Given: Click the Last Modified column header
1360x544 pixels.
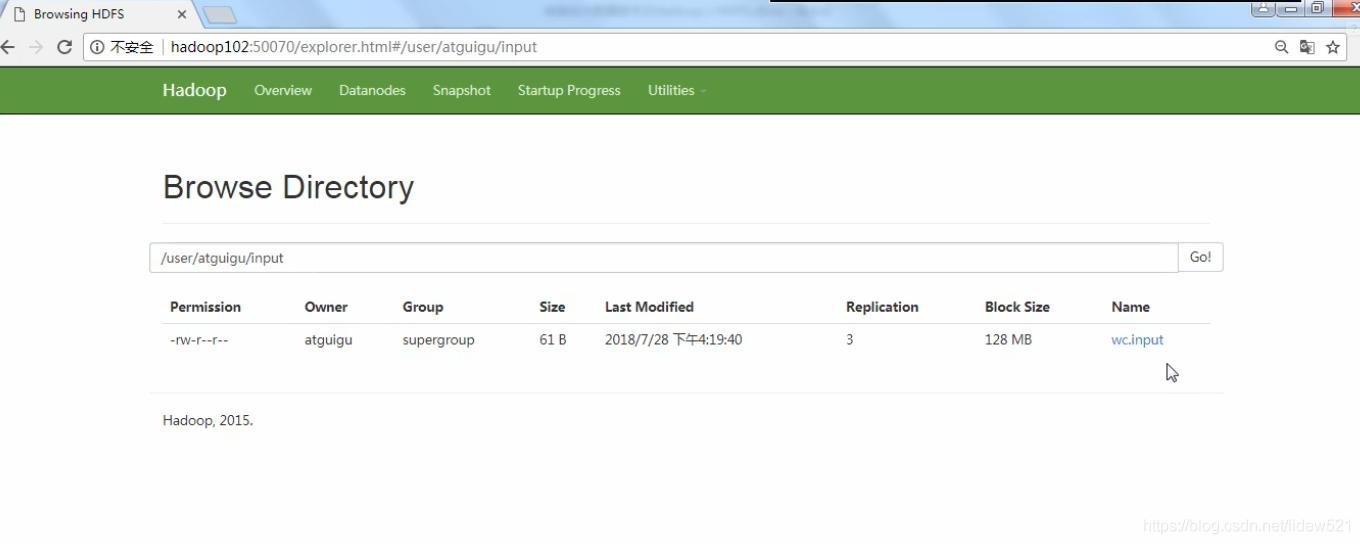Looking at the screenshot, I should point(649,307).
